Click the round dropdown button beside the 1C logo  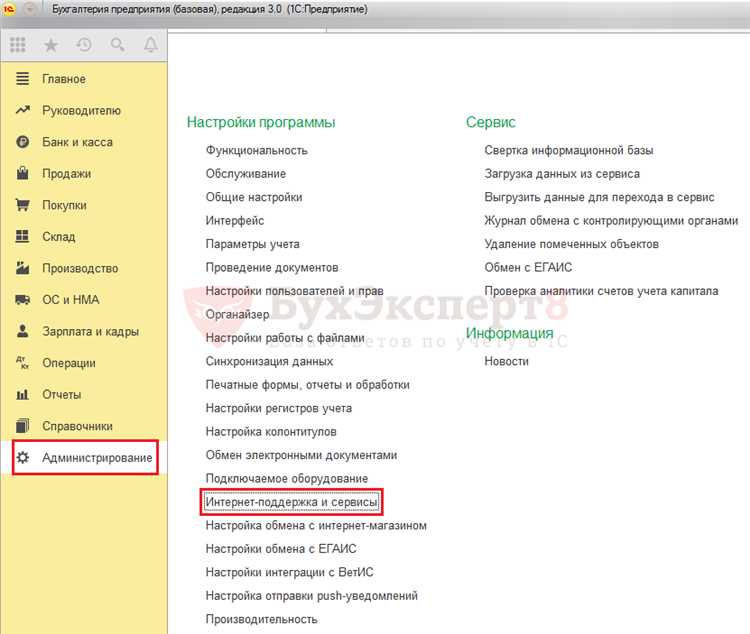[x=29, y=9]
